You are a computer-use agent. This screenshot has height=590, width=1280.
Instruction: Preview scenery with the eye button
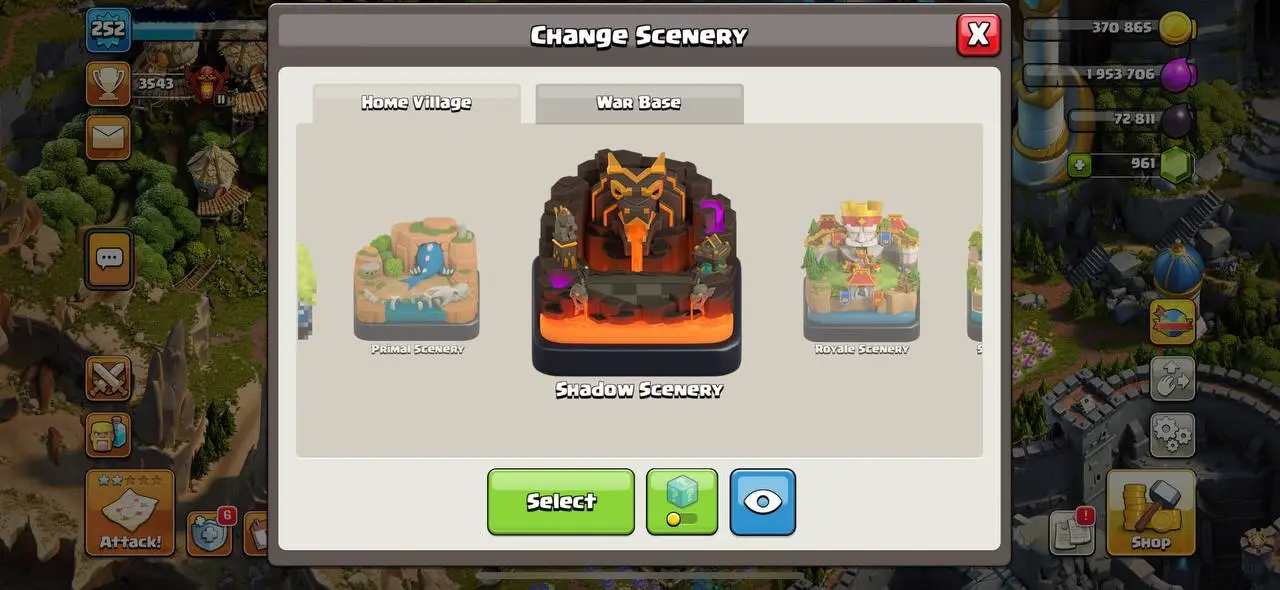tap(763, 502)
